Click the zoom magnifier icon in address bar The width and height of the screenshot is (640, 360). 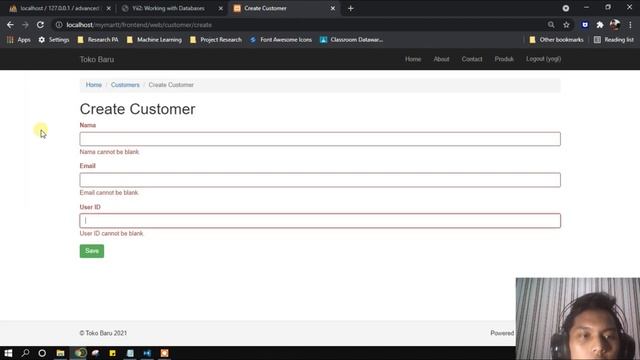click(551, 25)
